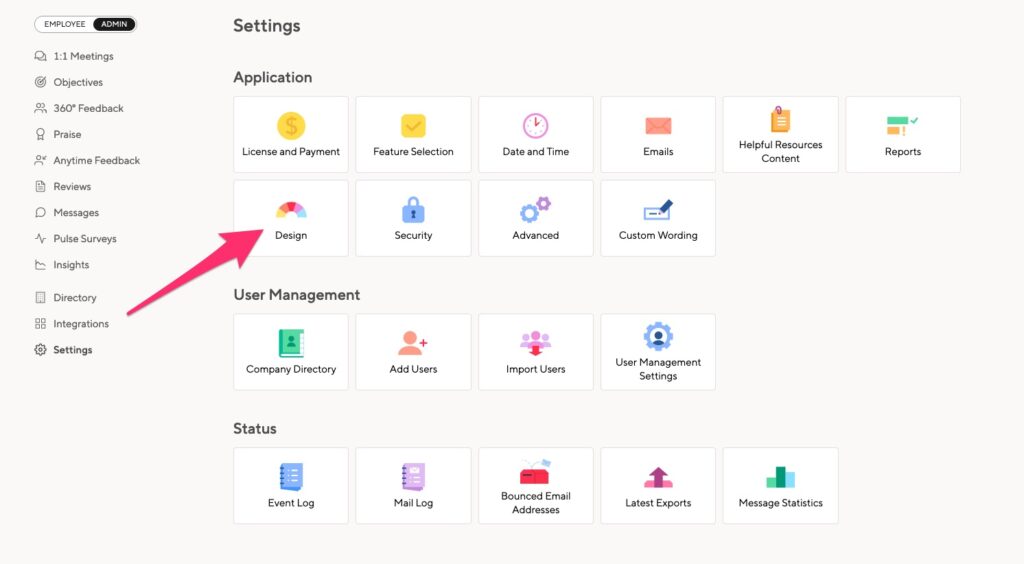Open the Company Directory tile

(291, 352)
